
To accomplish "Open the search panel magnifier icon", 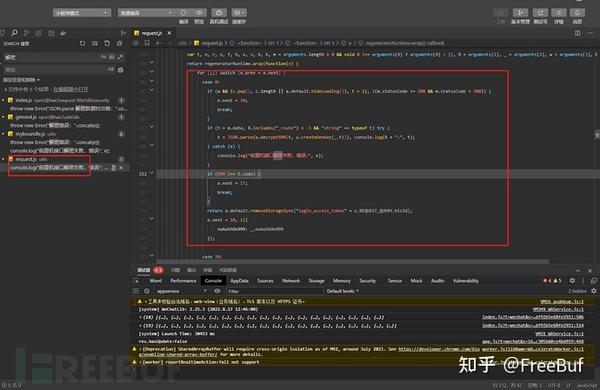I will (x=14, y=33).
